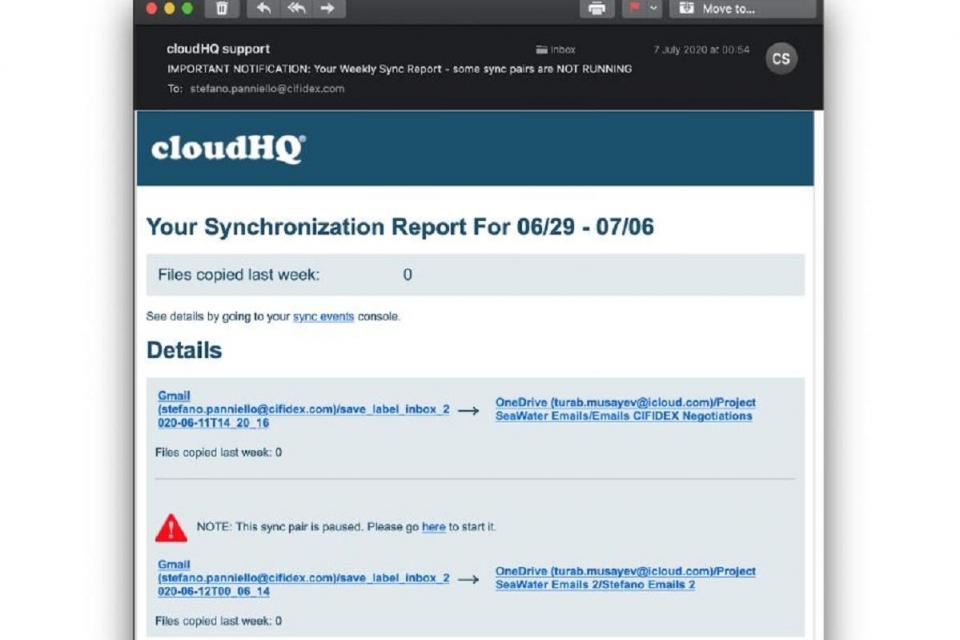Open Gmail save_label_inbox 2020-06-12T00_06_14 link
The width and height of the screenshot is (960, 640).
[303, 578]
